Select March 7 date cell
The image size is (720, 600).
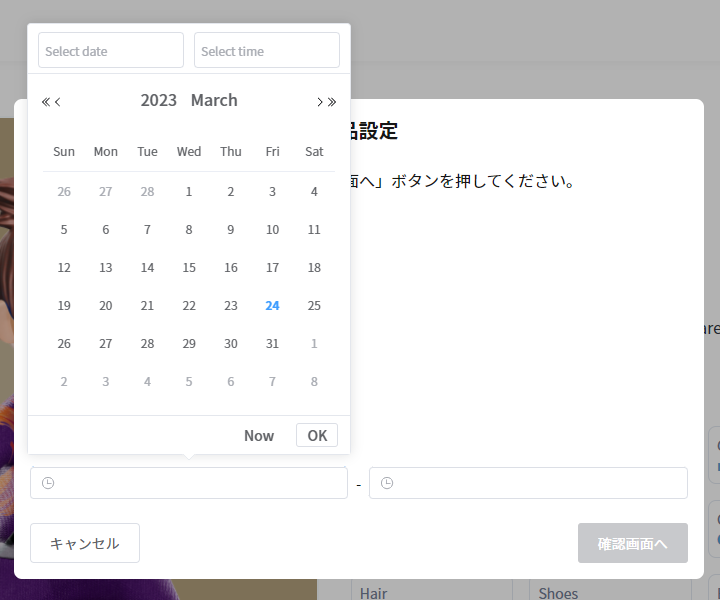(x=147, y=230)
